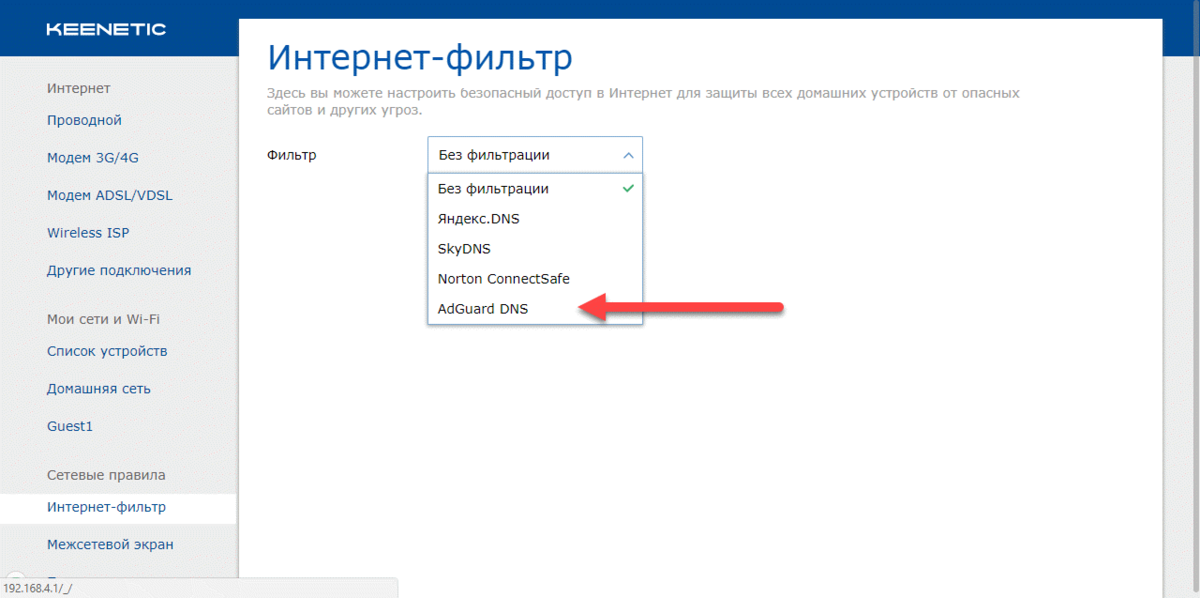Image resolution: width=1200 pixels, height=598 pixels.
Task: Open Другие подключения section
Action: 119,270
